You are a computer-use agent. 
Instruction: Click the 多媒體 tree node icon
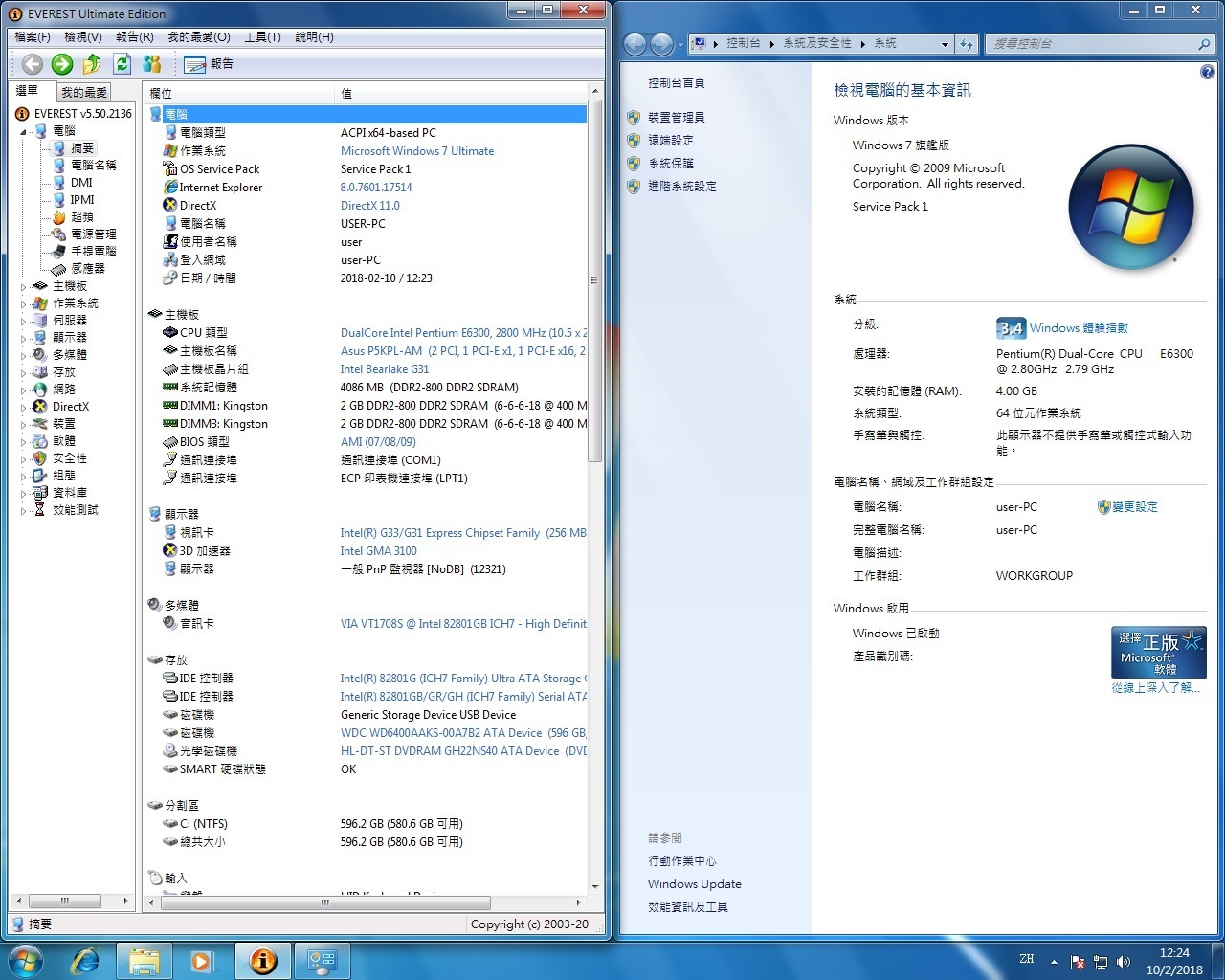point(40,355)
